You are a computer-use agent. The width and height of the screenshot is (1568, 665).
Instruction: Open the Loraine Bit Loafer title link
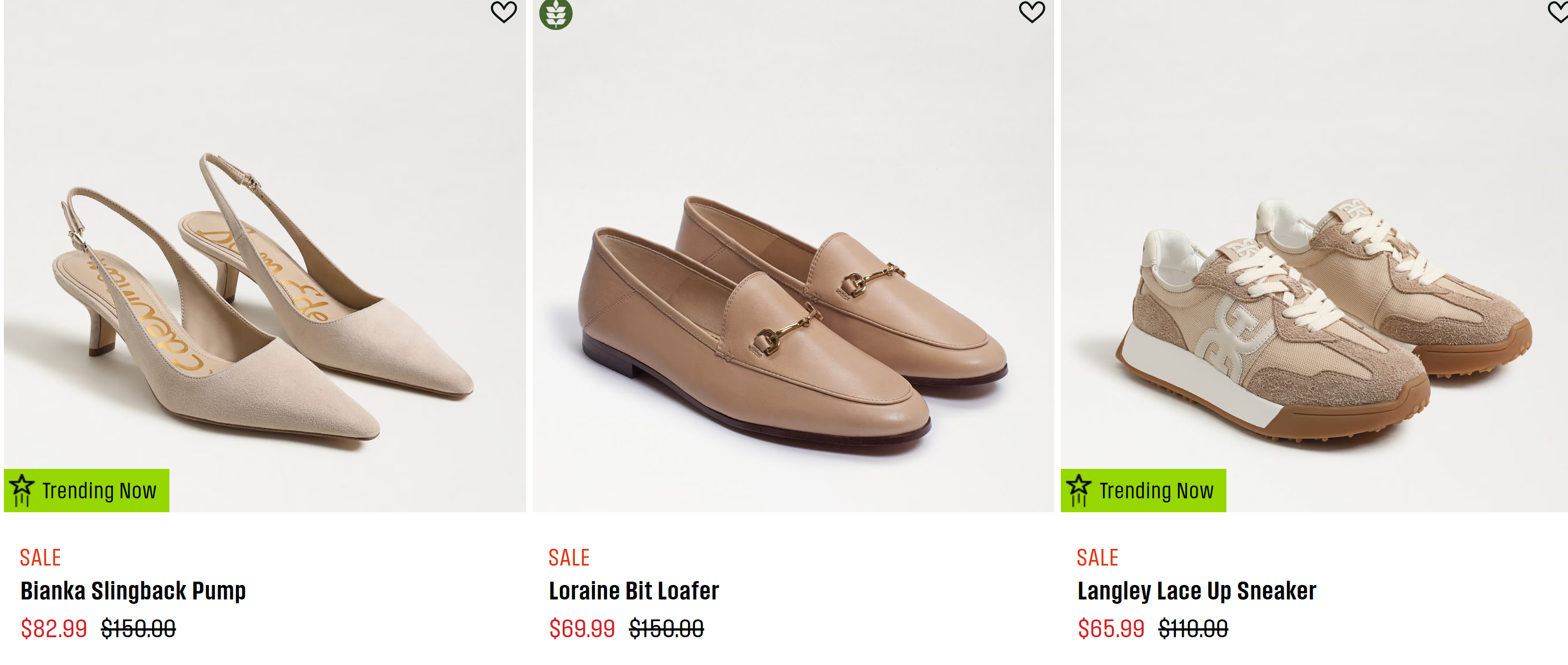(634, 591)
